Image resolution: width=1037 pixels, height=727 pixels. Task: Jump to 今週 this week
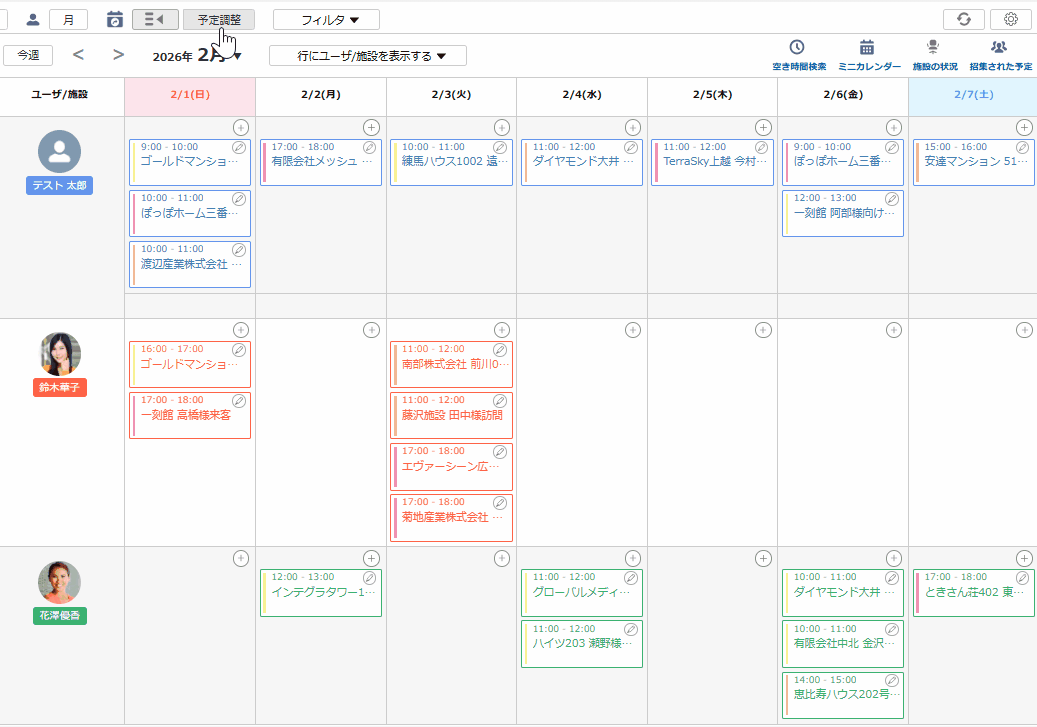[x=28, y=55]
